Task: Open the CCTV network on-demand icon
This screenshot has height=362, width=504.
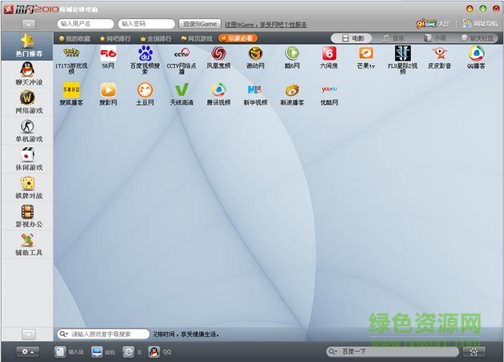Action: [182, 53]
